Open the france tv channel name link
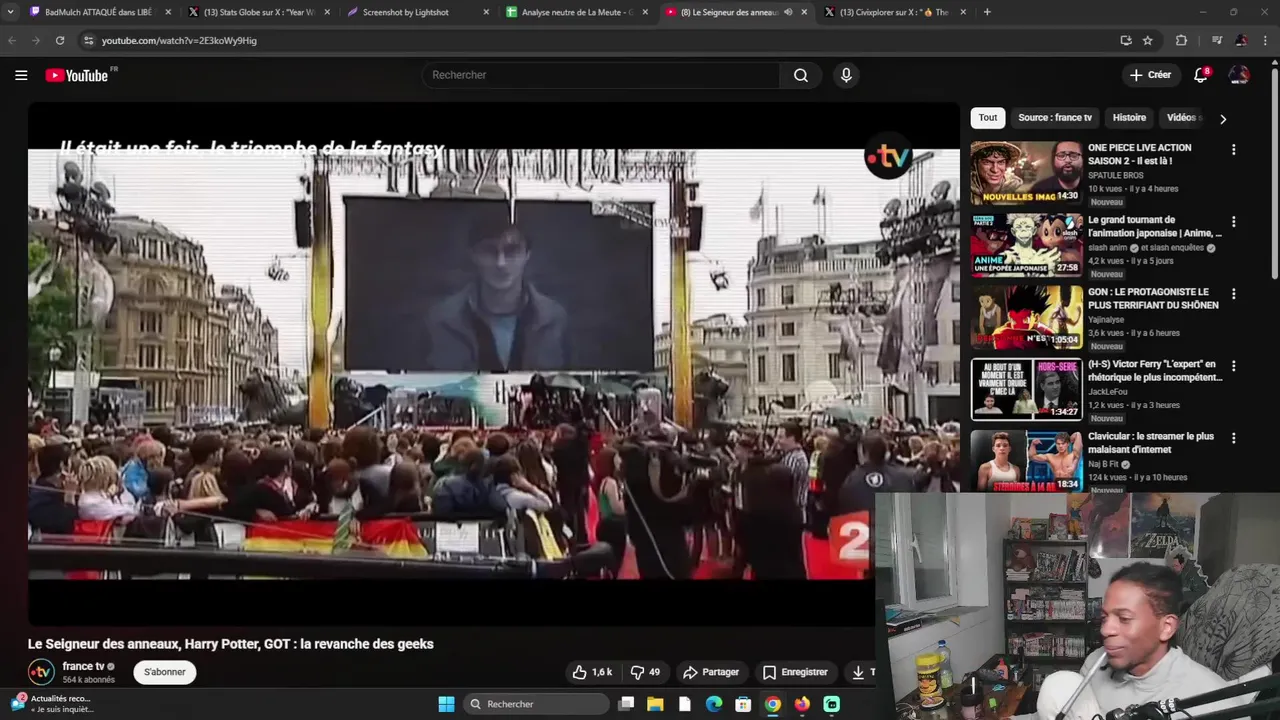 [x=83, y=666]
